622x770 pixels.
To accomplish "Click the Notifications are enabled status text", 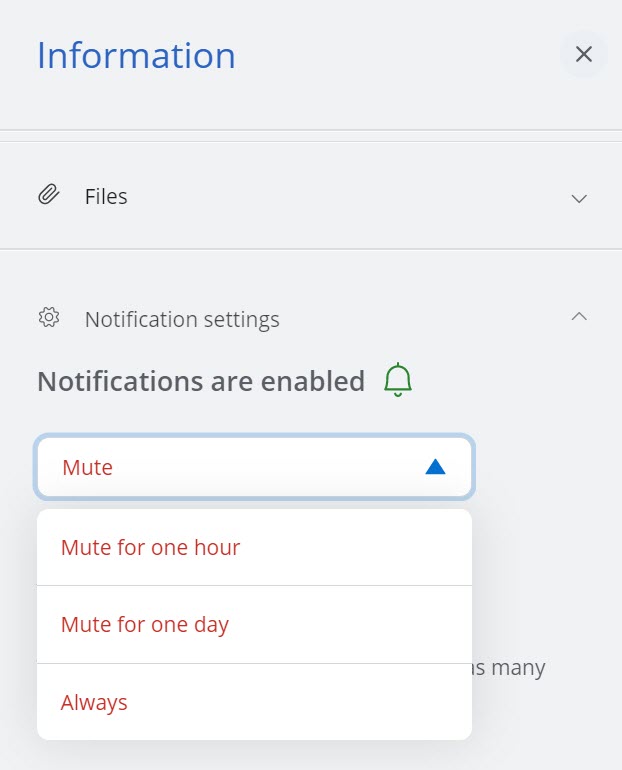I will coord(201,381).
